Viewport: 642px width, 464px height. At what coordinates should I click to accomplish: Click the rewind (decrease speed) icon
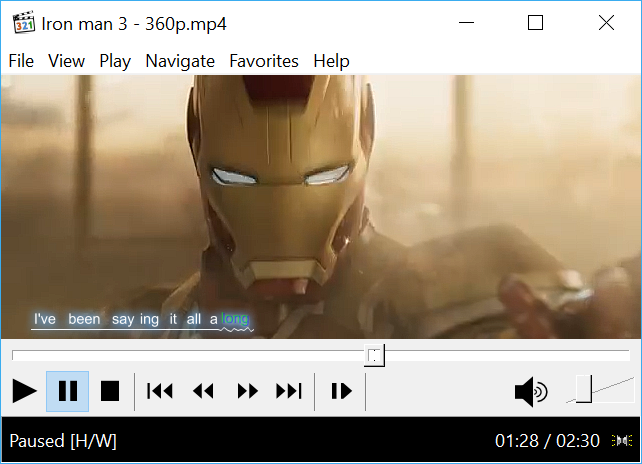(203, 391)
